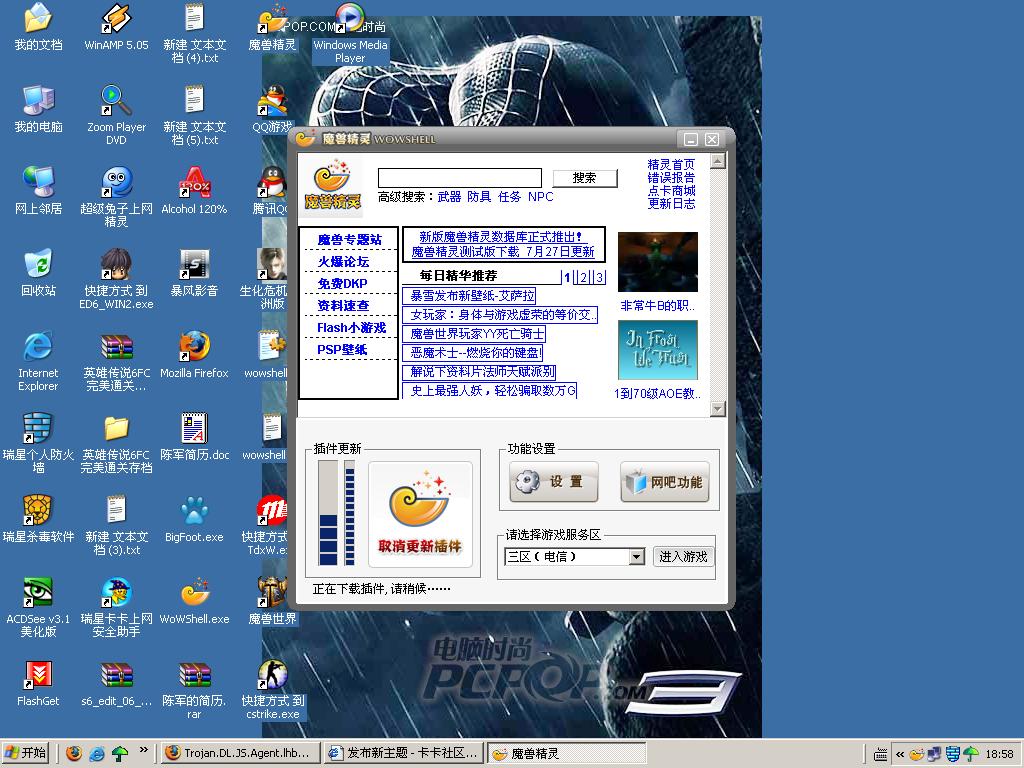Select 火爆论坛 in the left menu

tap(343, 262)
